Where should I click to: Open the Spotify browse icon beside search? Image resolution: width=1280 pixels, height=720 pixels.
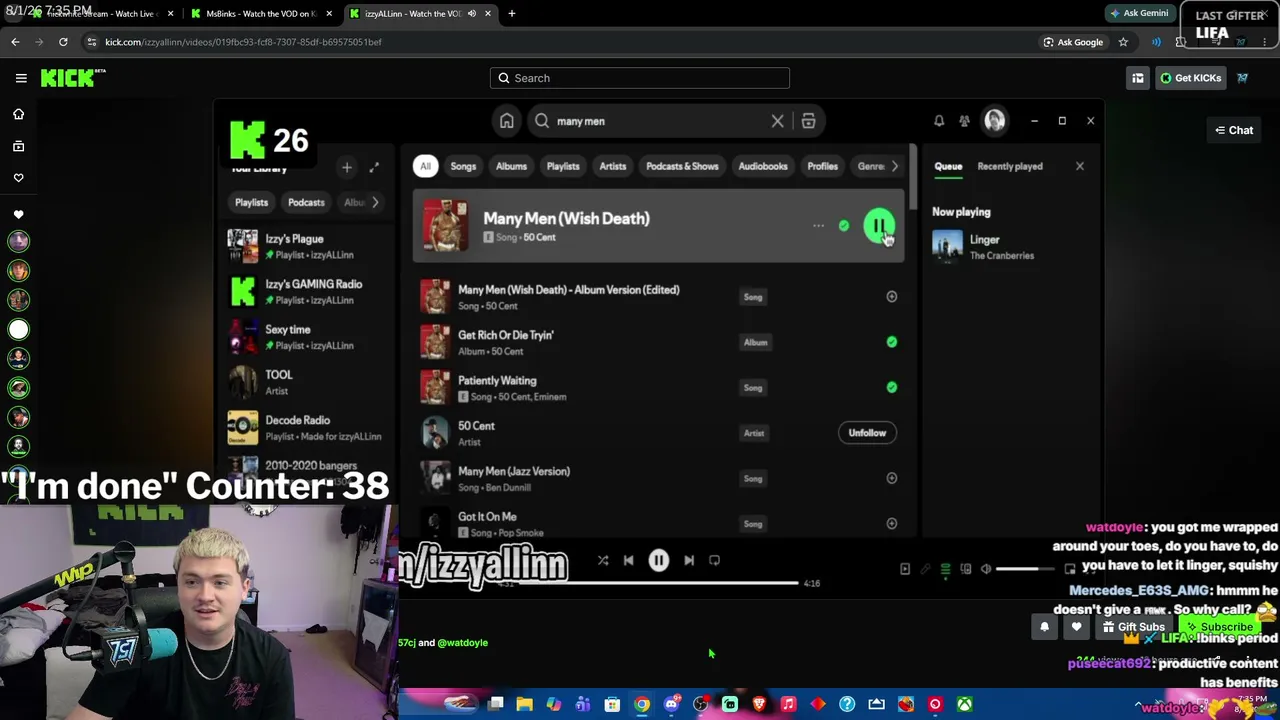pos(808,121)
